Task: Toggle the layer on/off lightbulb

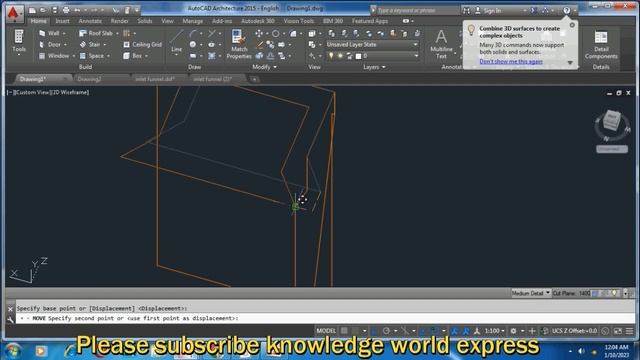Action: tap(331, 56)
